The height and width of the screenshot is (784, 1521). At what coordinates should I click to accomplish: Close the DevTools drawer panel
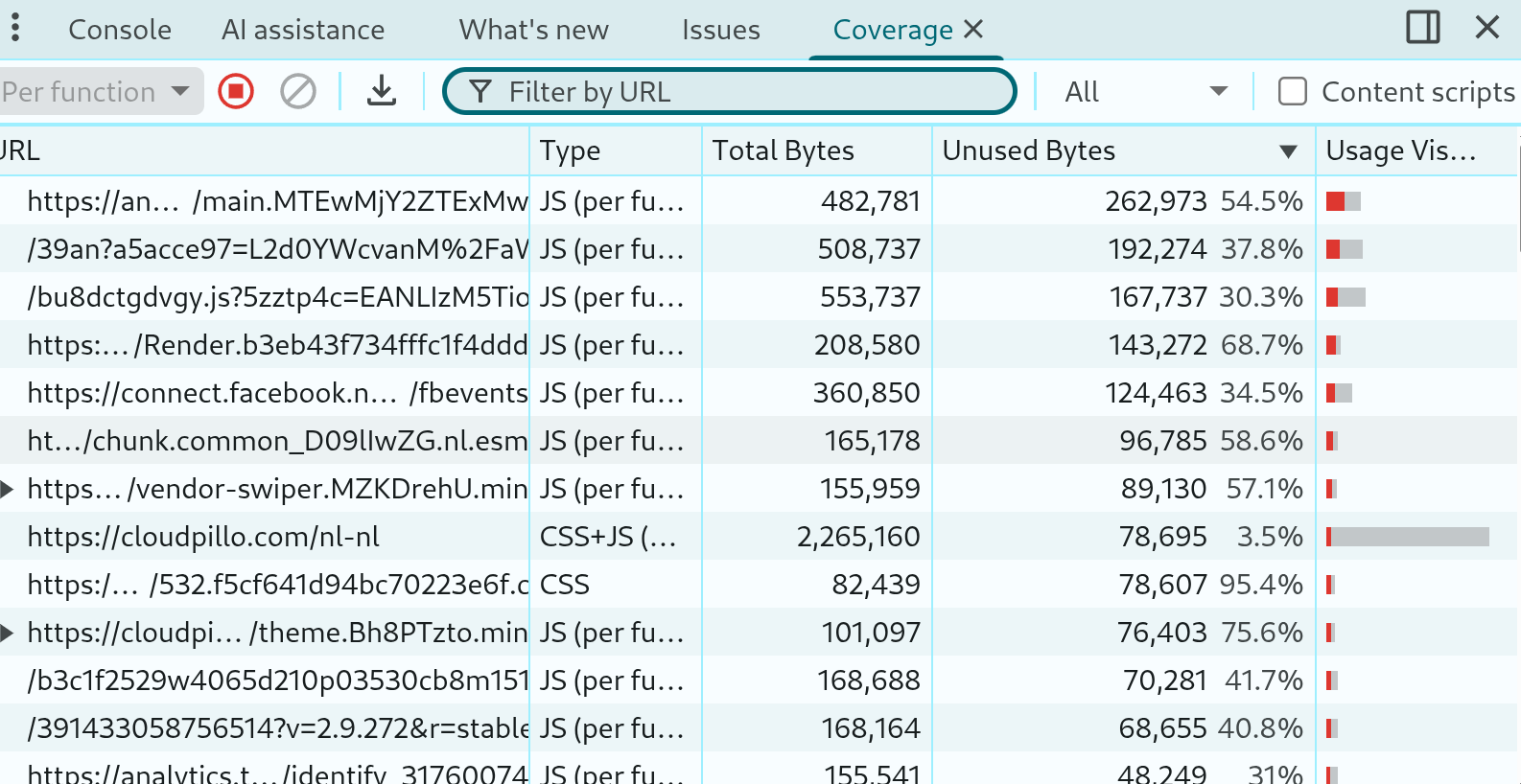(x=1486, y=28)
